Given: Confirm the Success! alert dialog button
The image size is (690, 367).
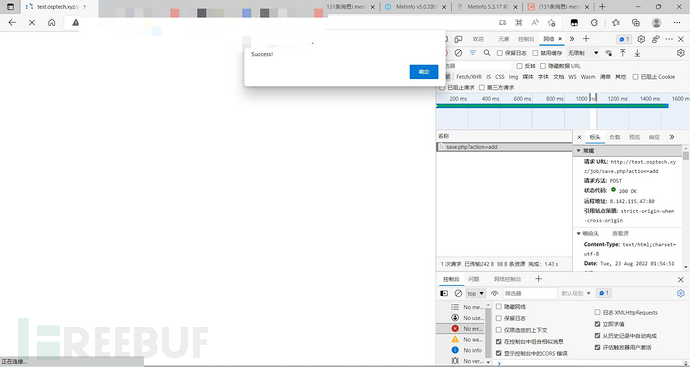Looking at the screenshot, I should click(424, 72).
